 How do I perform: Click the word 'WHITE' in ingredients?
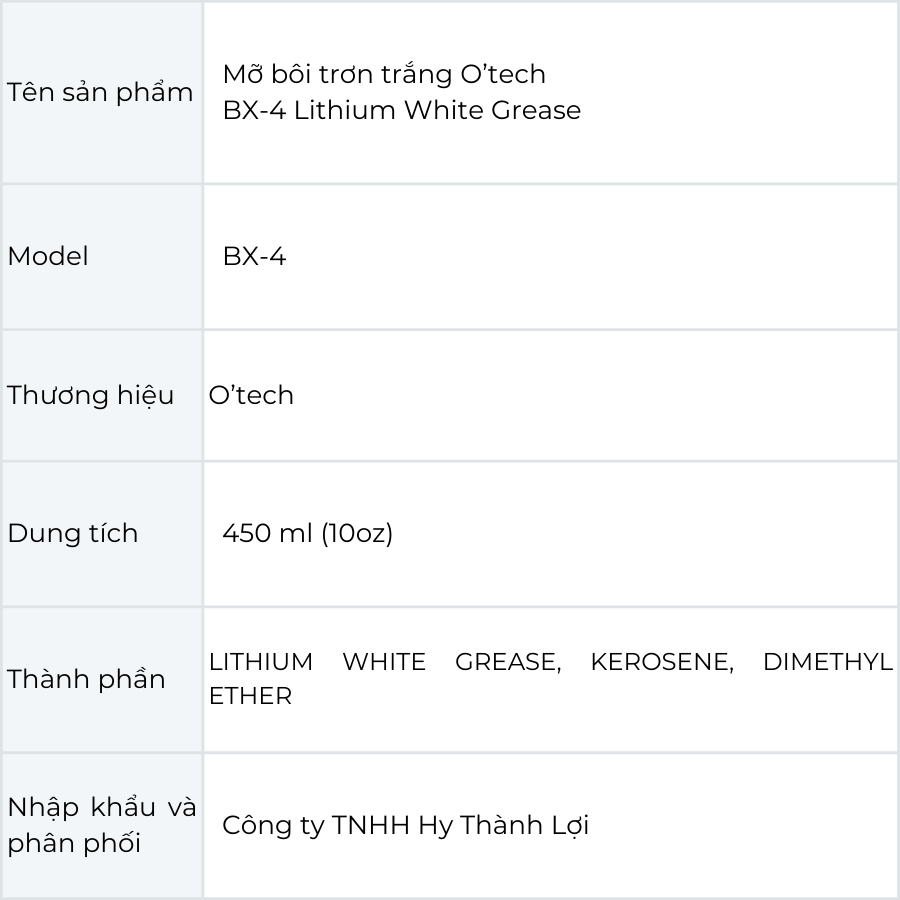[384, 662]
